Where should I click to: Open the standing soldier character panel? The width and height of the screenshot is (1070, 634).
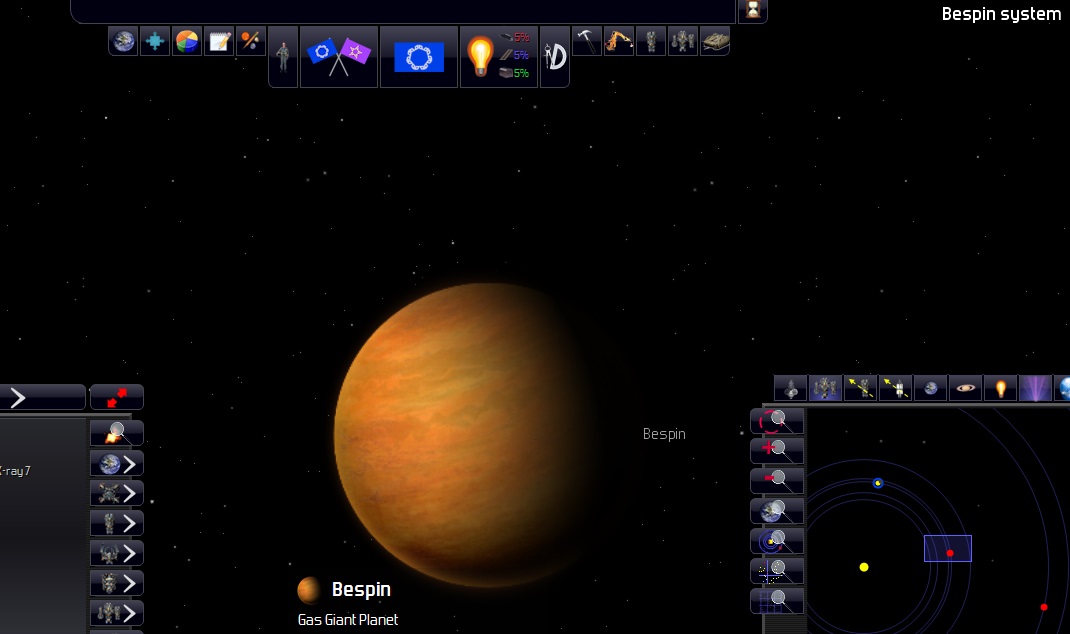coord(283,57)
